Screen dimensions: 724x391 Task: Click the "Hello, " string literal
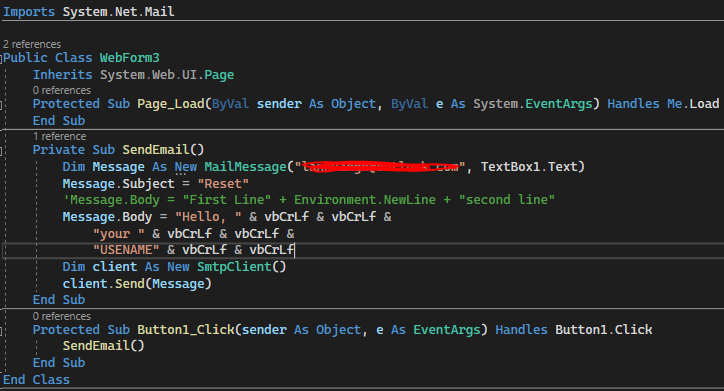point(208,217)
